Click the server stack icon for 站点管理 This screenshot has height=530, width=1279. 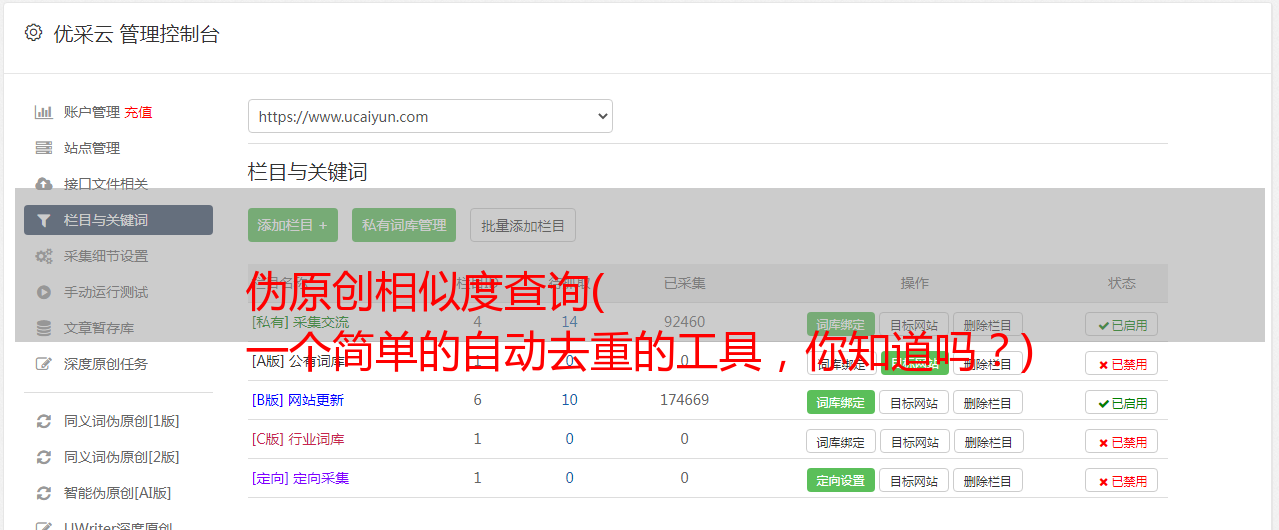pos(43,148)
